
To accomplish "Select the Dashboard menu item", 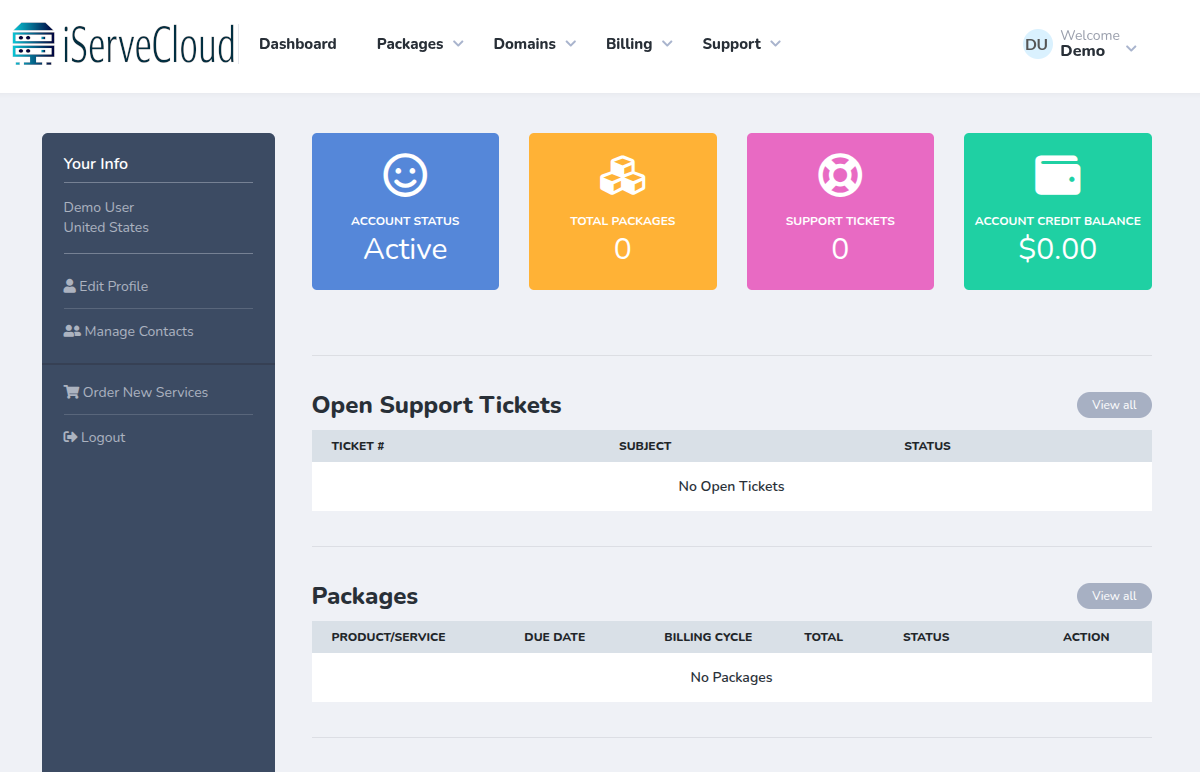I will (297, 43).
